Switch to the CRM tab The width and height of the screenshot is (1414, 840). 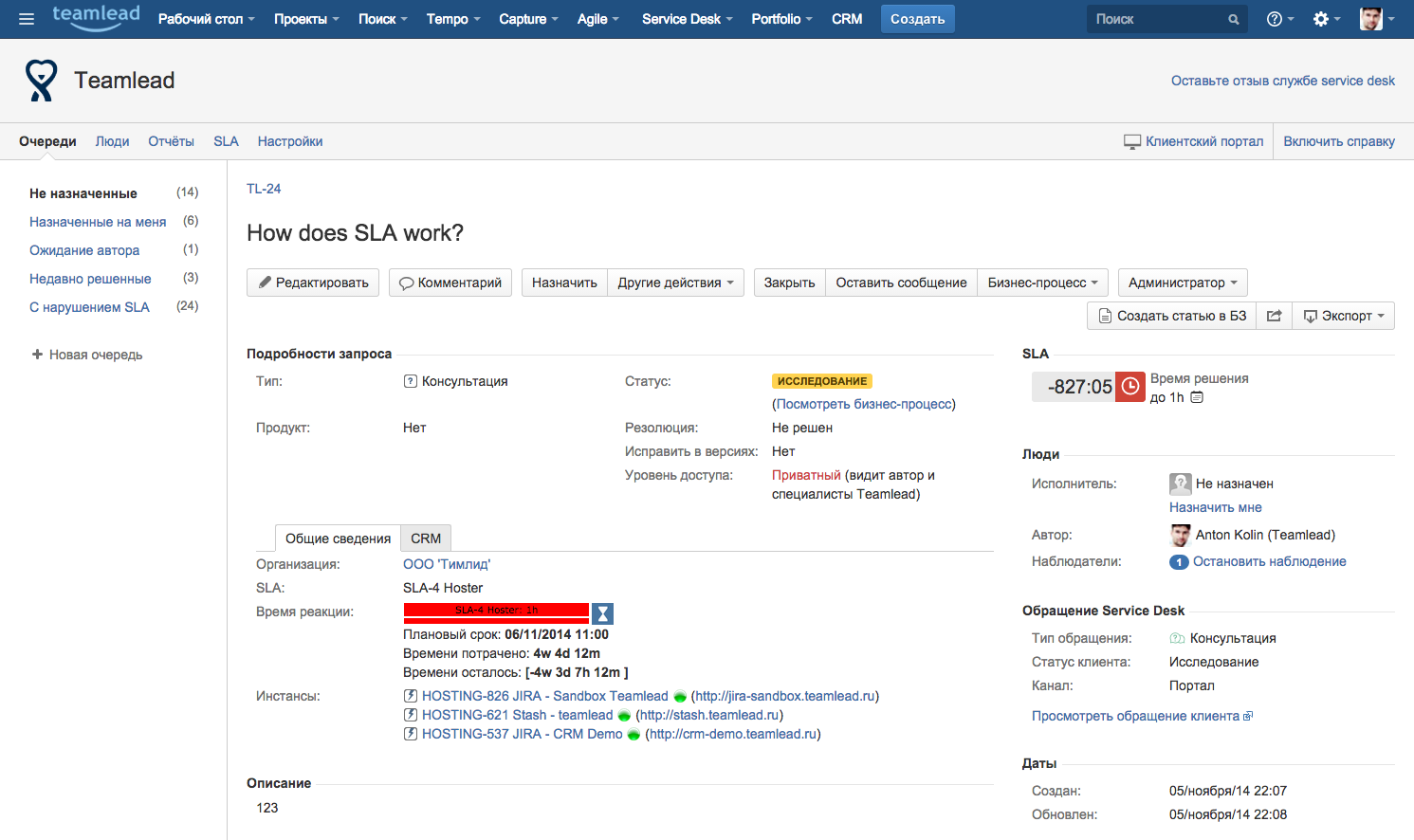pos(425,538)
